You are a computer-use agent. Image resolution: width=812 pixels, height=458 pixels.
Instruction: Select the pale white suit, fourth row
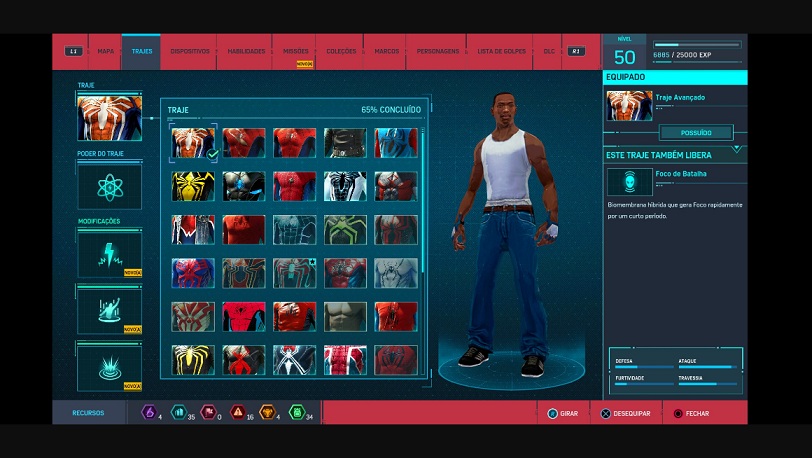point(396,273)
